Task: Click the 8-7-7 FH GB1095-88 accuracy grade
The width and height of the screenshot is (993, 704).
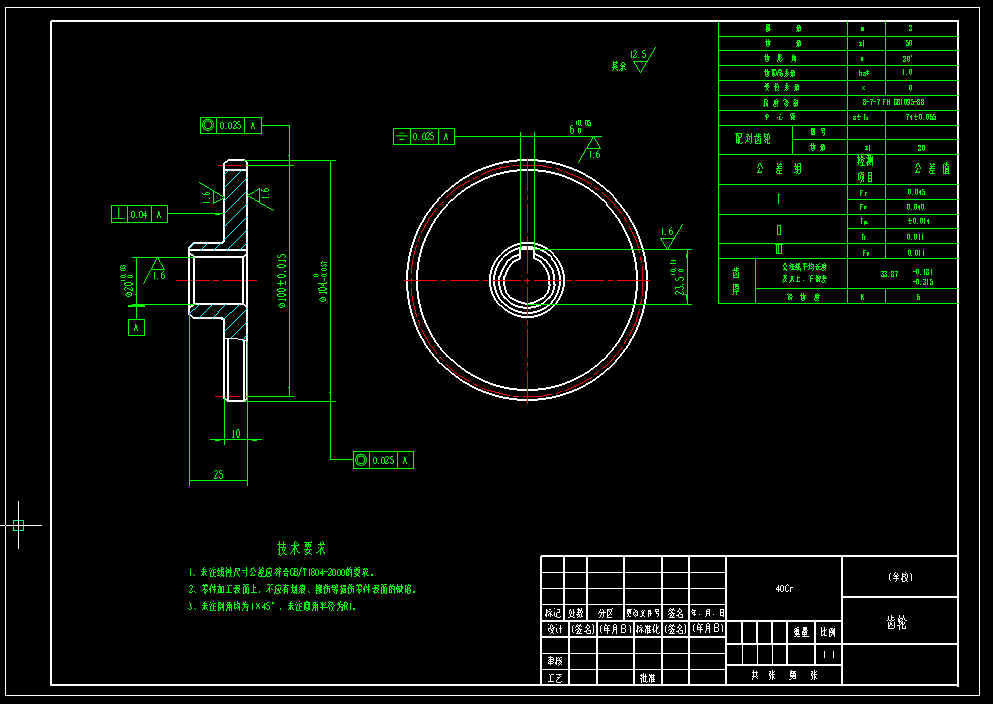Action: click(893, 102)
